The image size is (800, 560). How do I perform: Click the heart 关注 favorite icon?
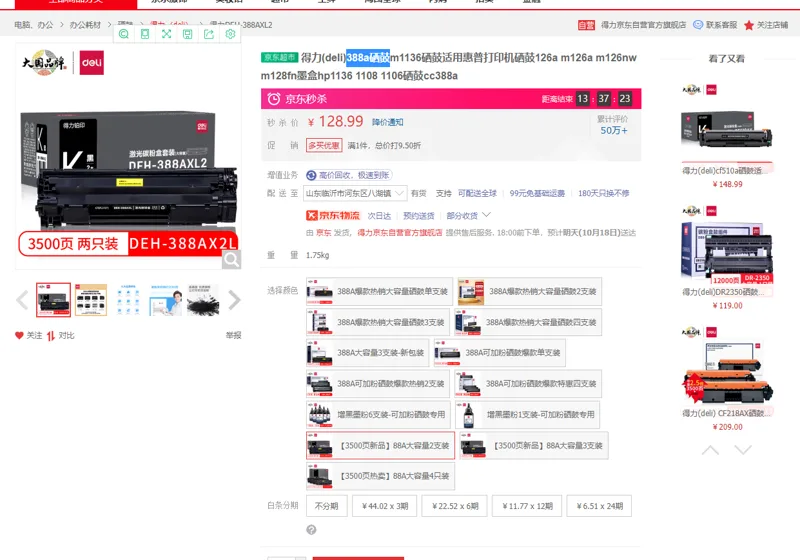pos(19,335)
